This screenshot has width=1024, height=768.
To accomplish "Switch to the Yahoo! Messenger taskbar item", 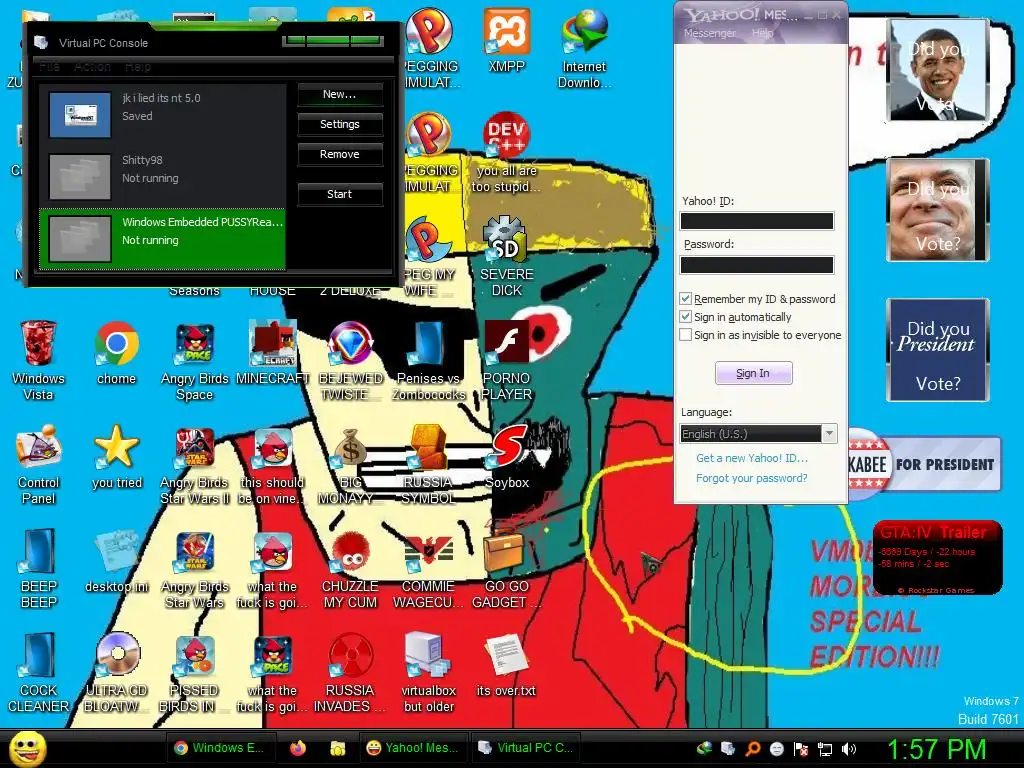I will 413,748.
